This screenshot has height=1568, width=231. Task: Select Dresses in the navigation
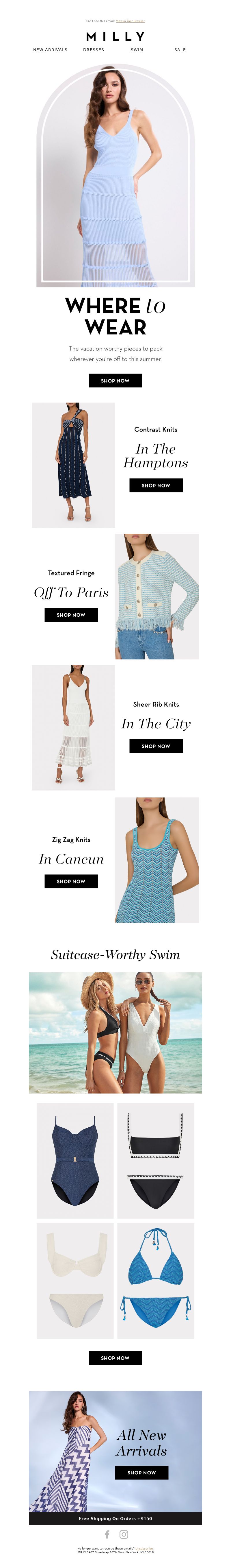pyautogui.click(x=94, y=50)
